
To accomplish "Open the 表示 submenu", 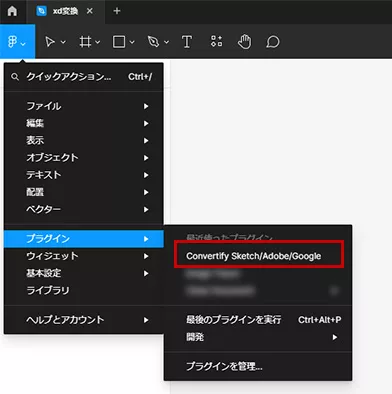I will pyautogui.click(x=84, y=141).
